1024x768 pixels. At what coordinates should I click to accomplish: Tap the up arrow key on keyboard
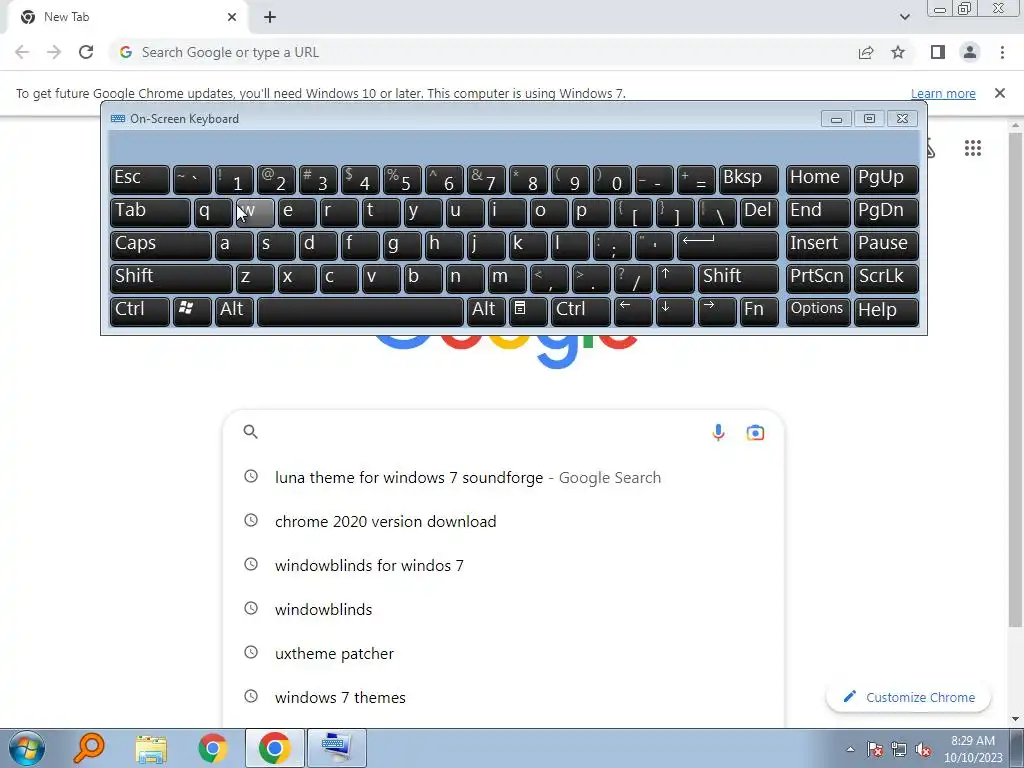tap(675, 278)
